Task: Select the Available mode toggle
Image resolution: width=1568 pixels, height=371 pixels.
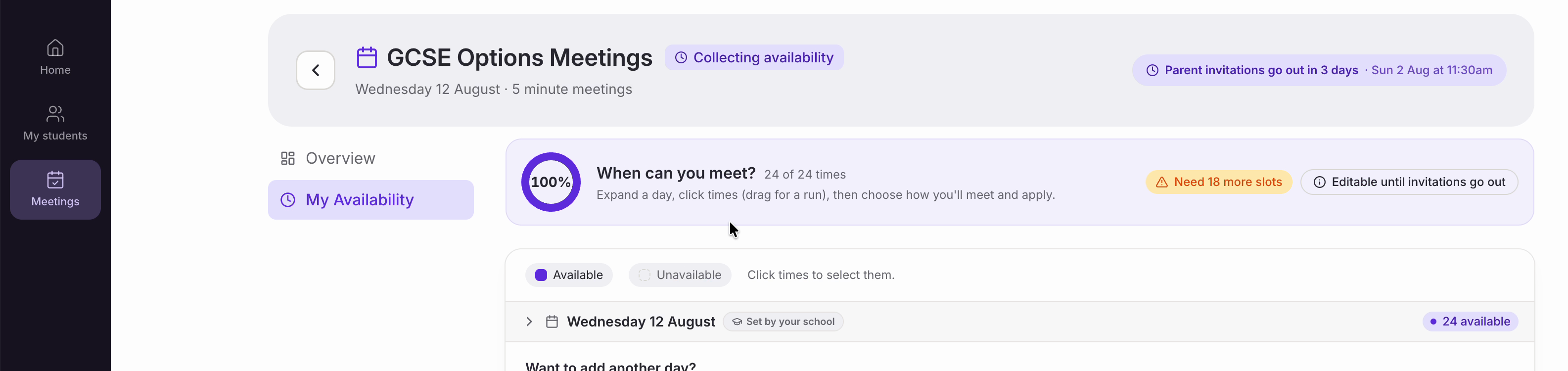Action: (568, 275)
